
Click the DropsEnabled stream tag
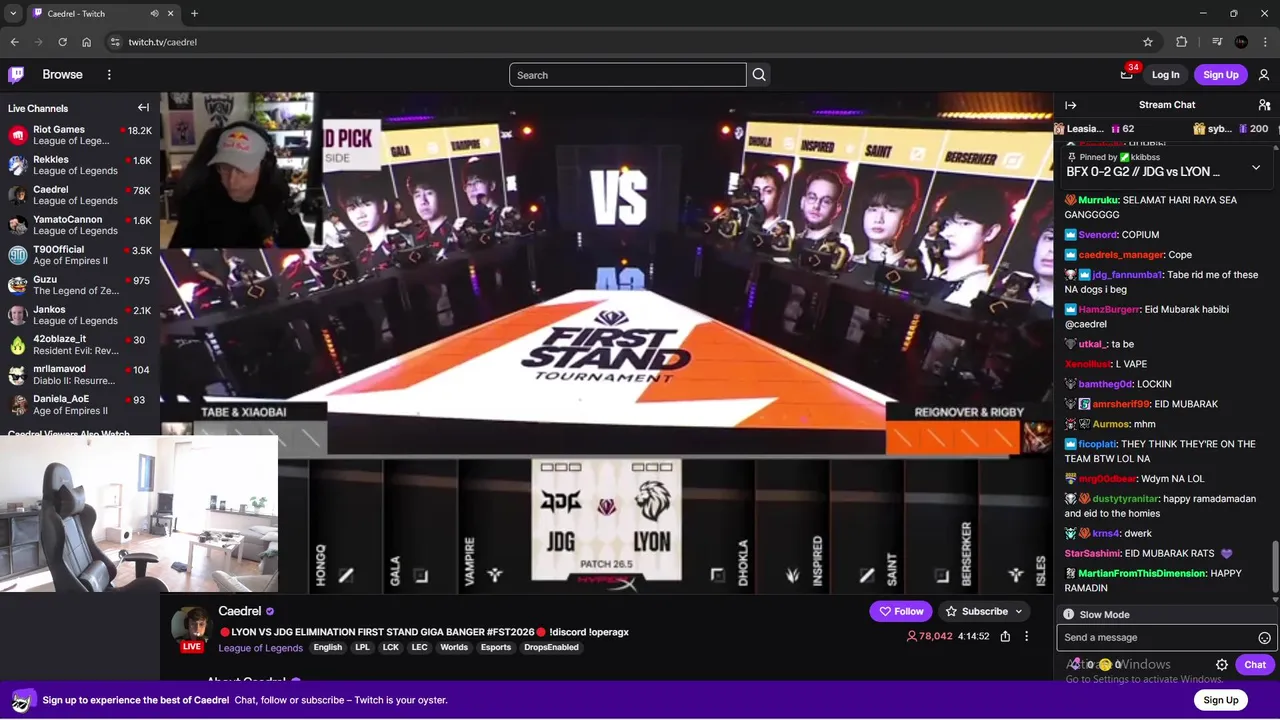pyautogui.click(x=551, y=648)
